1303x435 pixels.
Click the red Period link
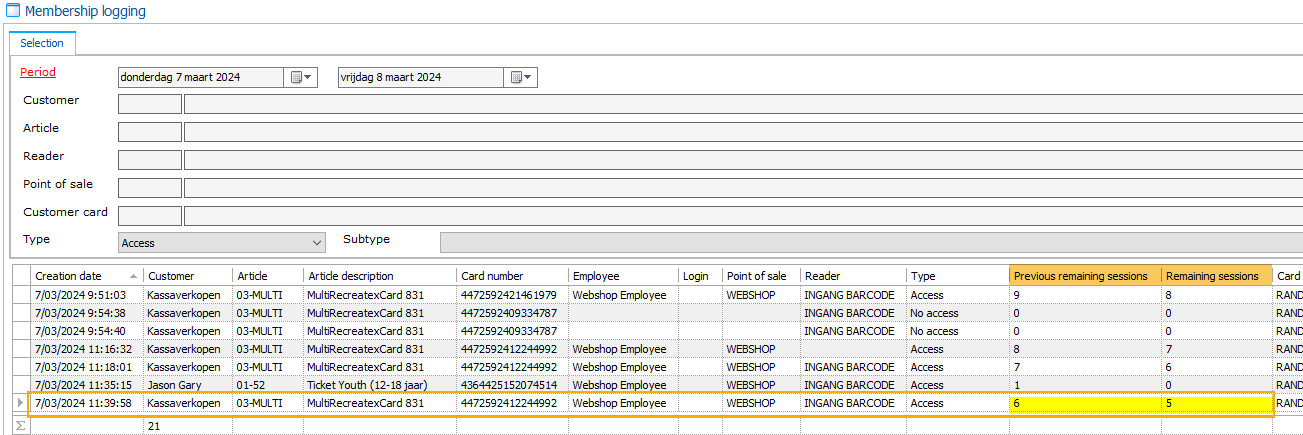click(x=38, y=72)
